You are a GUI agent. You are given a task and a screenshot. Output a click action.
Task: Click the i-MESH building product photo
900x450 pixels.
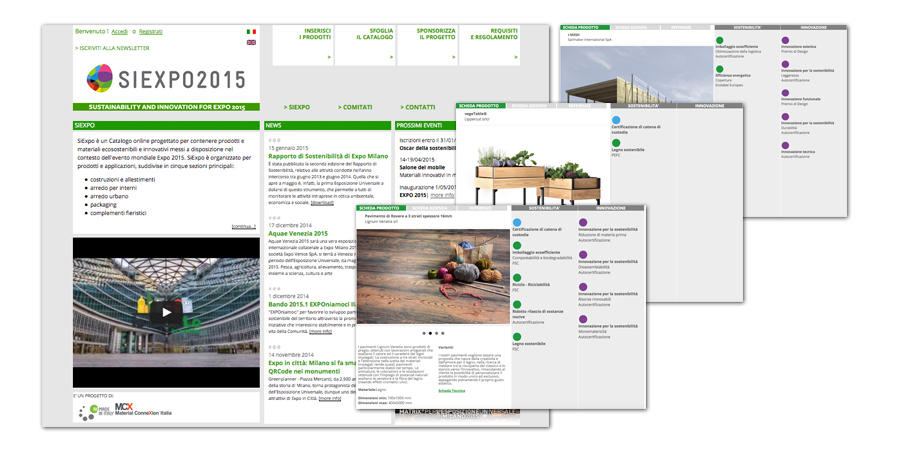coord(637,75)
